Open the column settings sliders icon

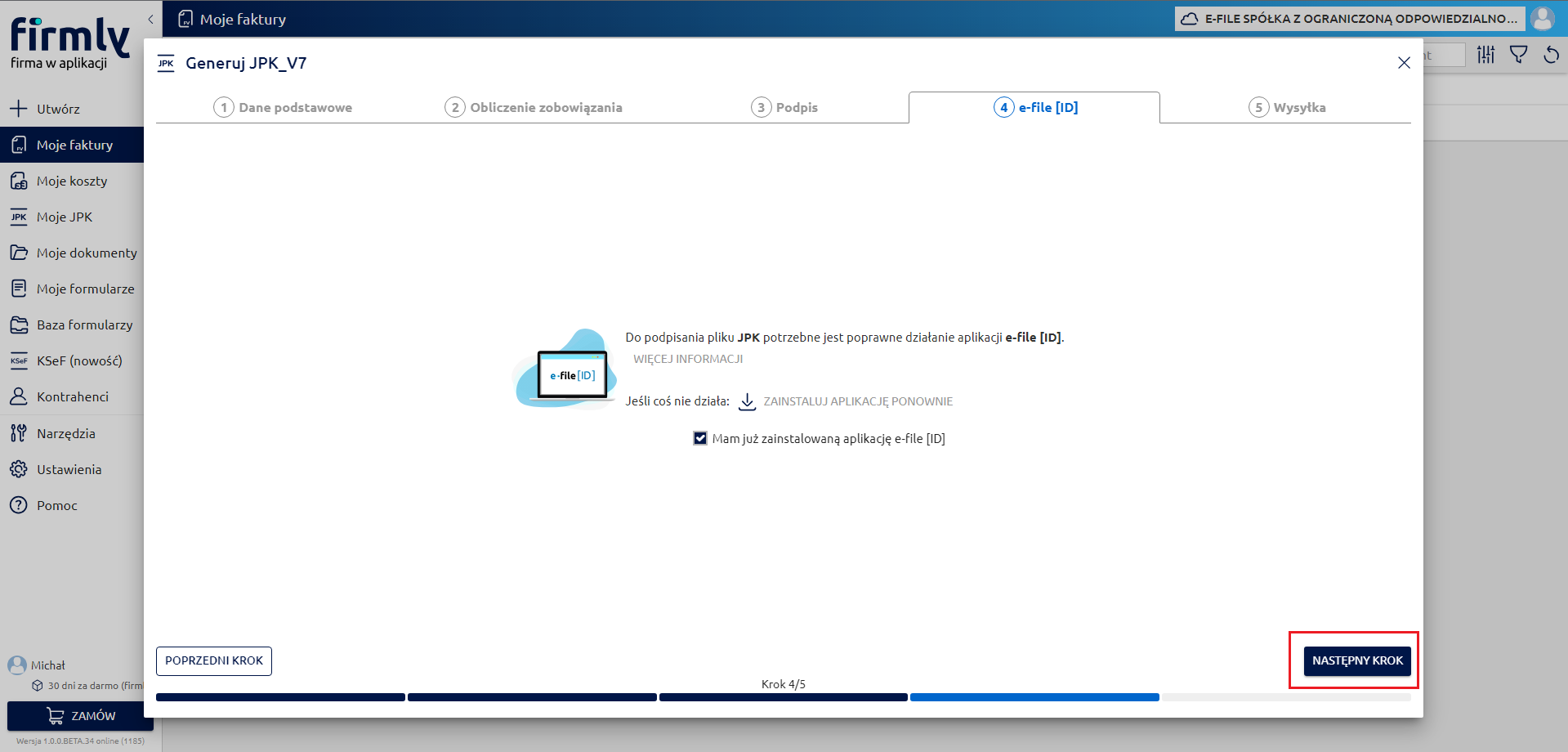[1485, 55]
